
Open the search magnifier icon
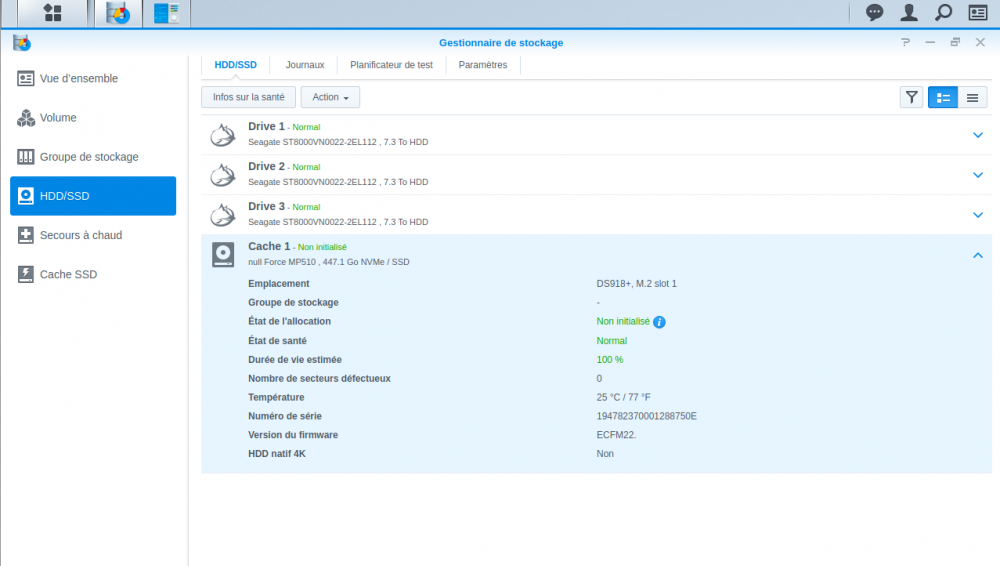942,13
